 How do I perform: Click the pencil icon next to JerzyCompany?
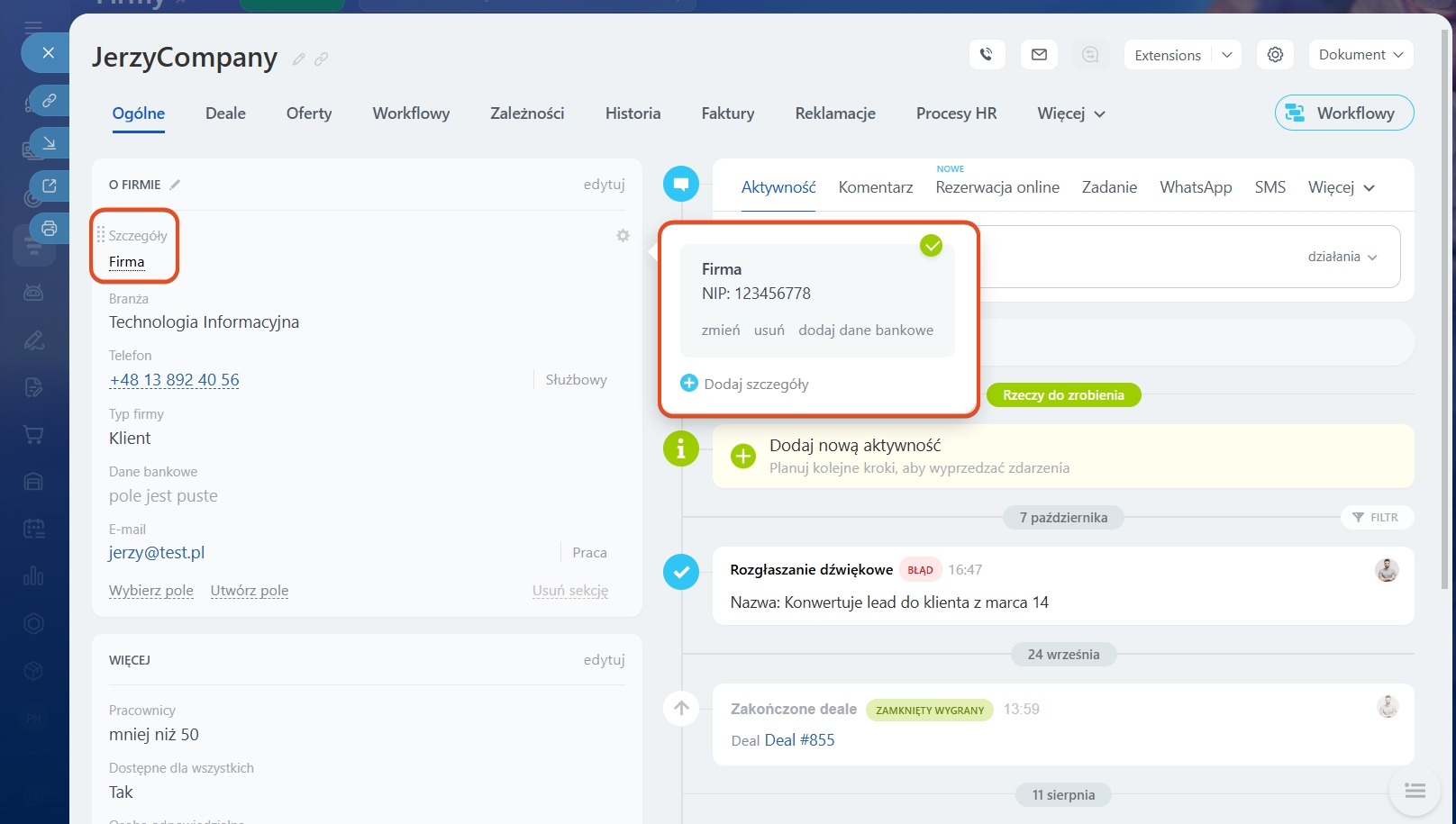(298, 59)
